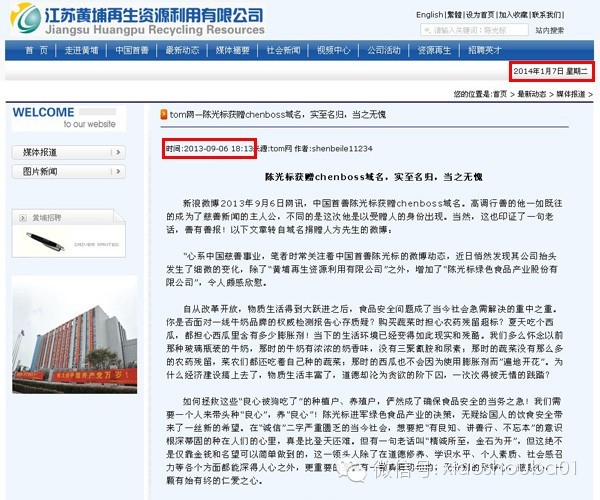This screenshot has height=500, width=600.
Task: Go to 首页 in the breadcrumb
Action: tap(500, 94)
